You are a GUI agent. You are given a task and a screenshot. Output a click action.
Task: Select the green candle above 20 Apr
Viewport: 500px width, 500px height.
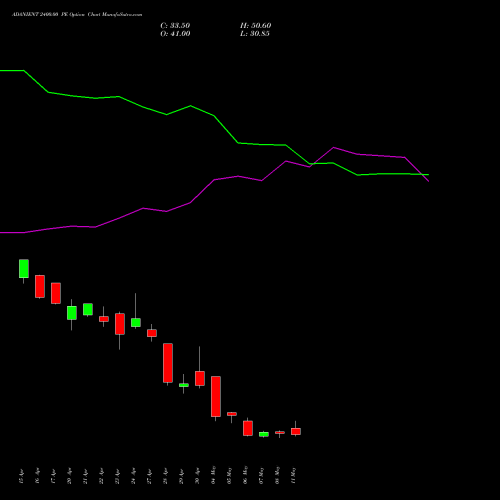click(x=72, y=313)
